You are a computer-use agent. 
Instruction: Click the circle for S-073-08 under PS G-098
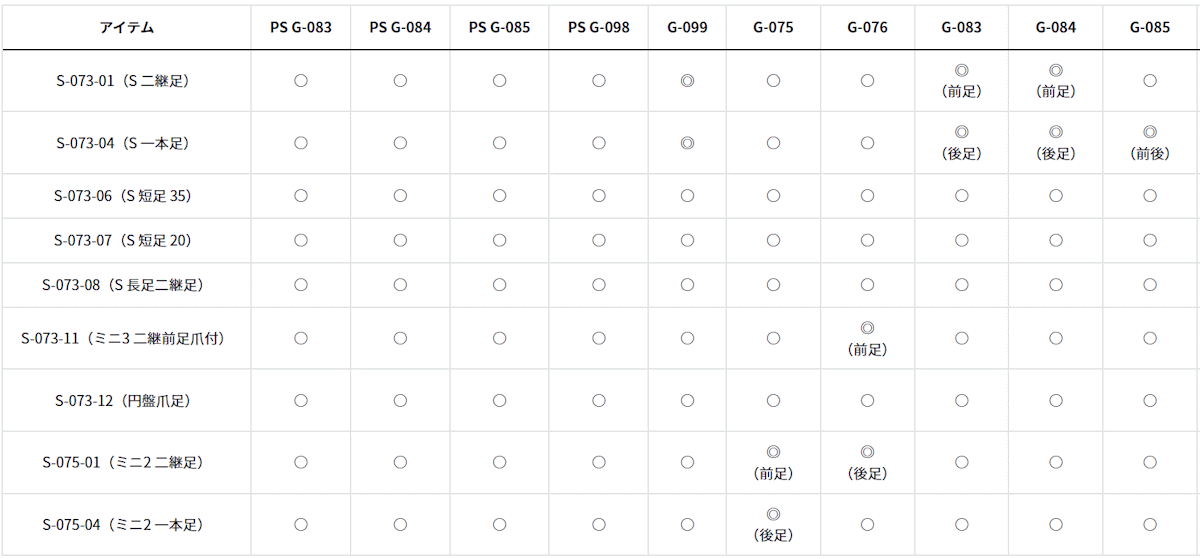click(598, 285)
